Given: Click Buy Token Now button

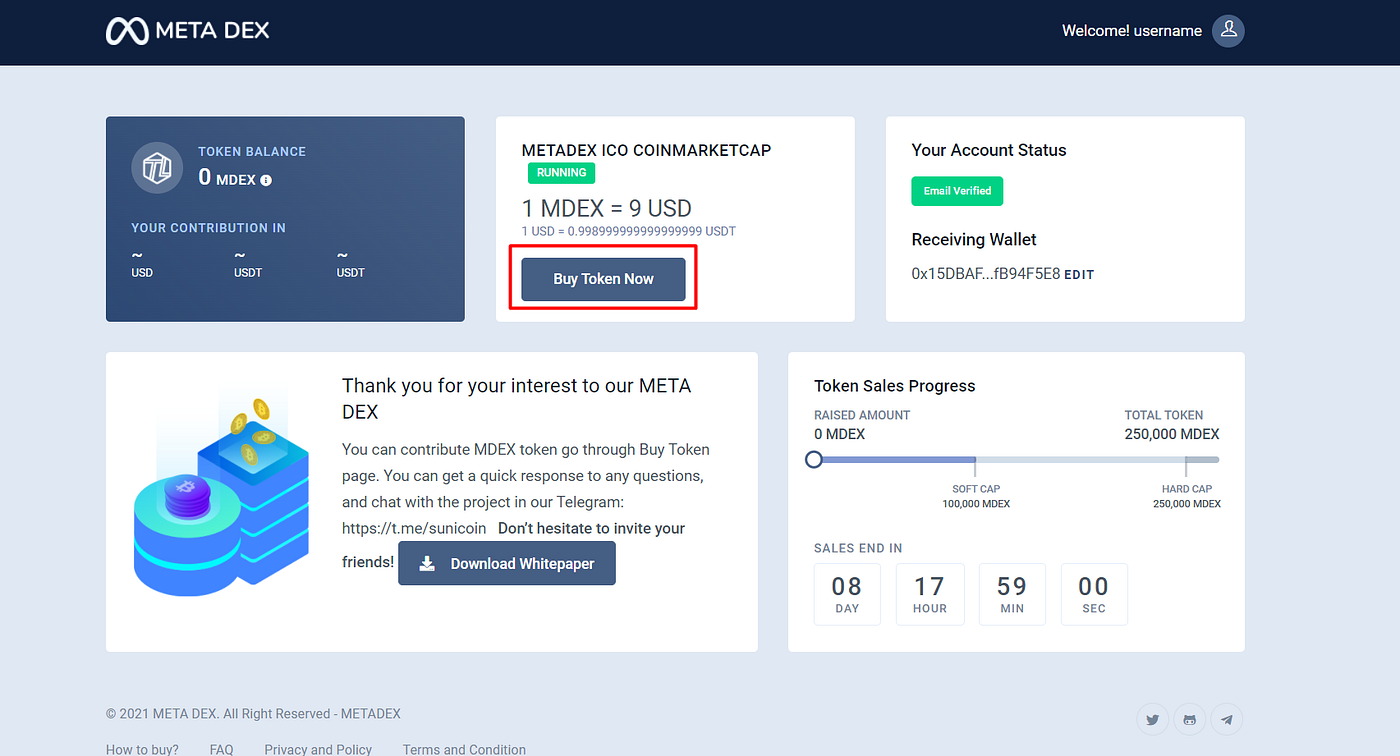Looking at the screenshot, I should [603, 279].
